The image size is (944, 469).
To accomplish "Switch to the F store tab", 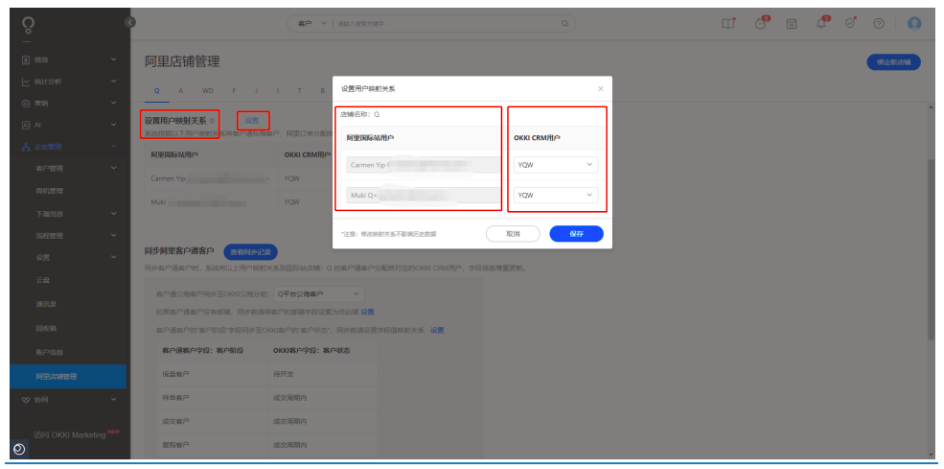I will (234, 90).
